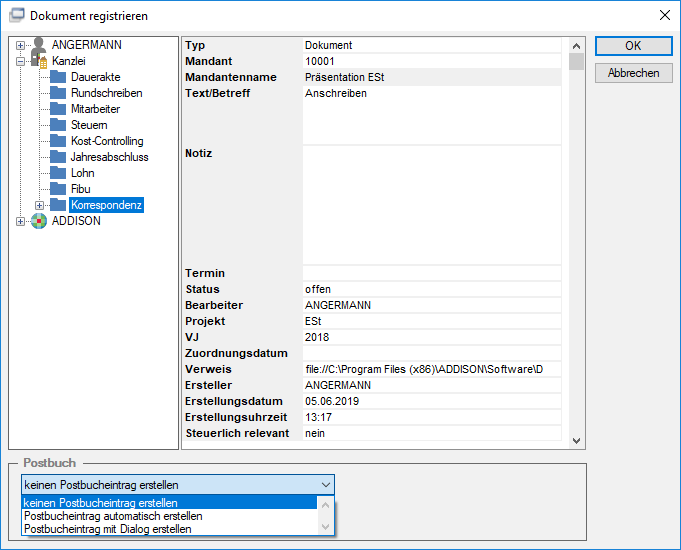Click the Jahresabschluss folder icon
The height and width of the screenshot is (550, 681).
click(58, 157)
